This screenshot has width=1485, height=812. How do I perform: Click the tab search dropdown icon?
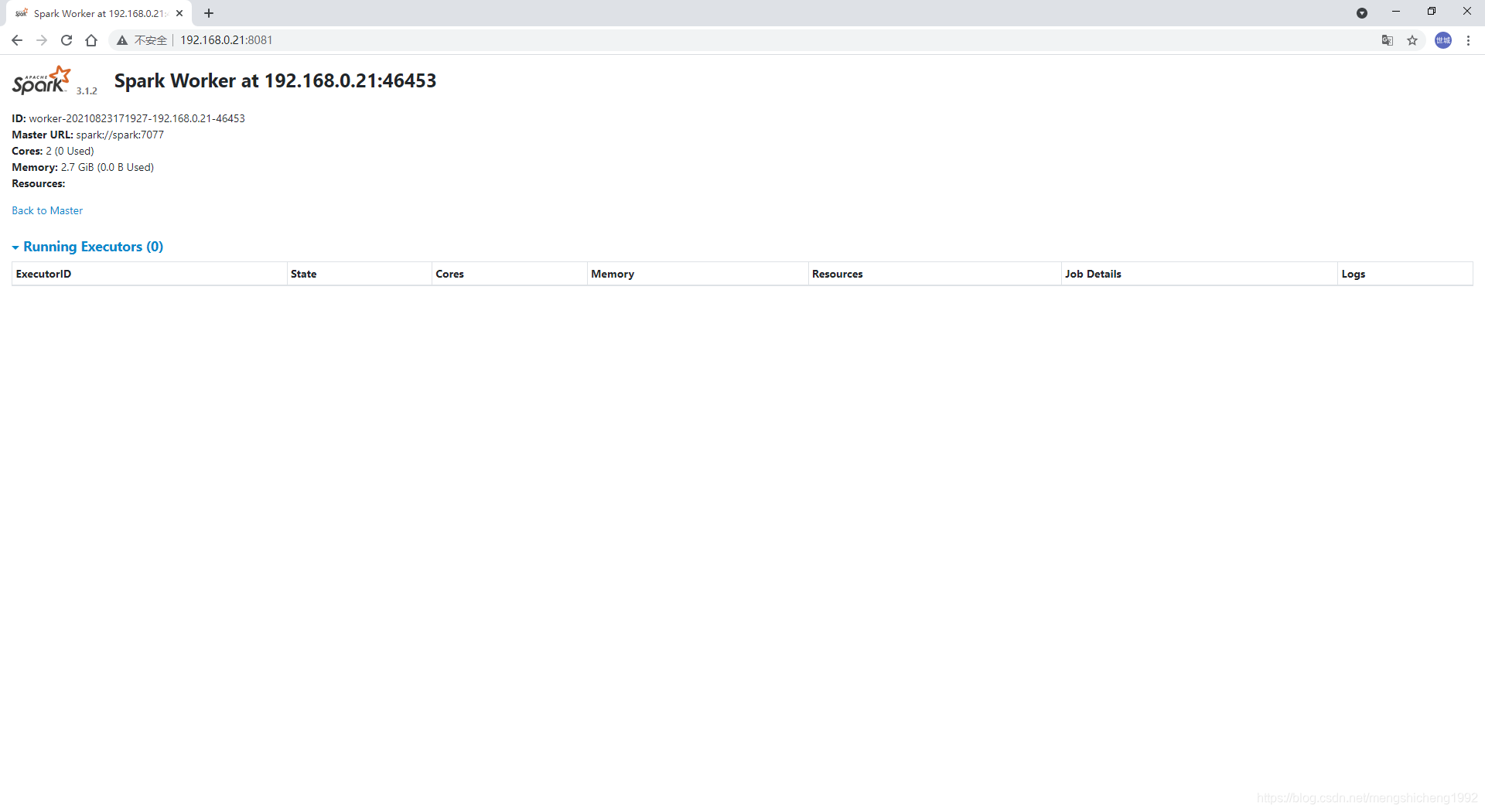coord(1362,13)
